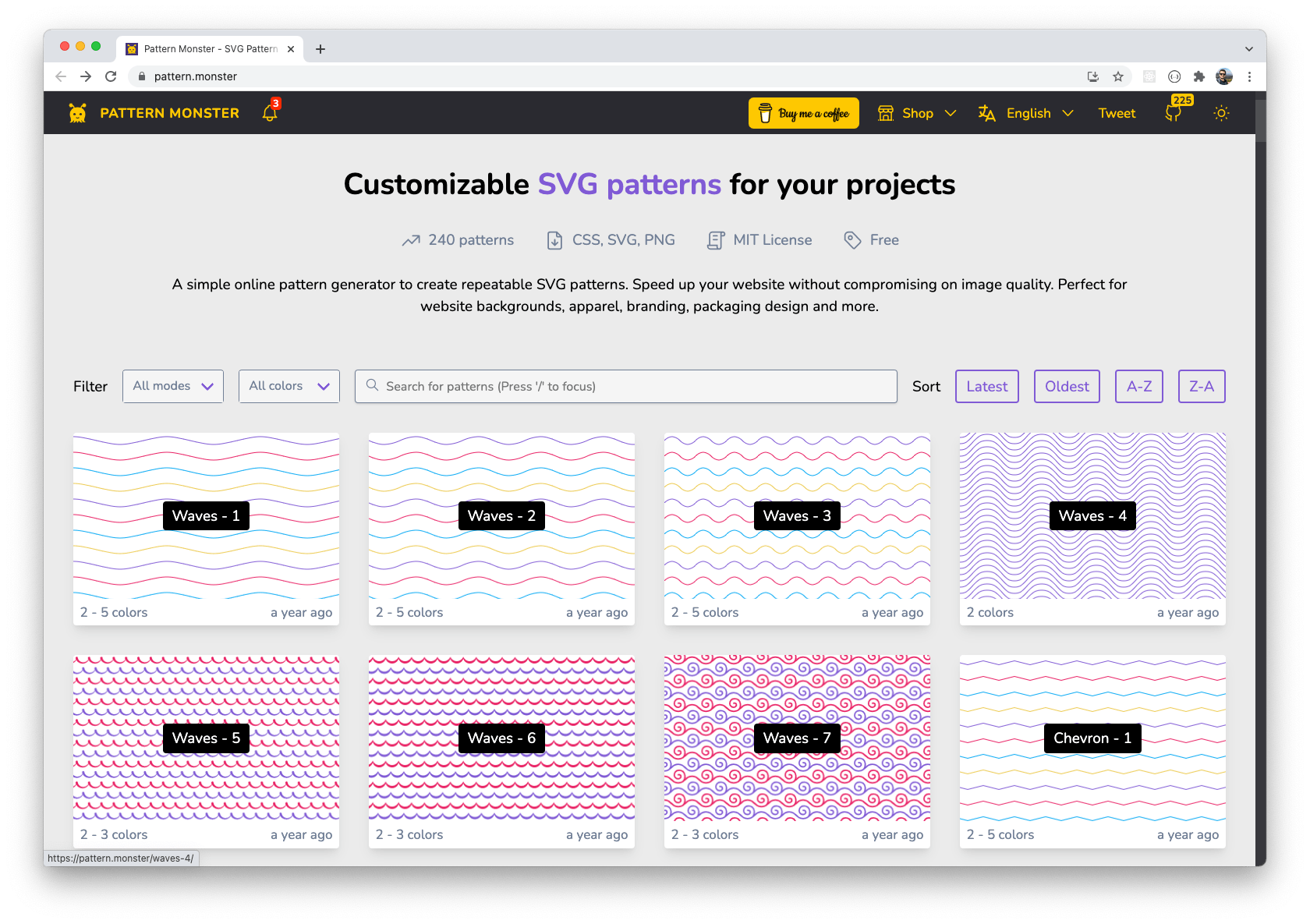
Task: Click the browser forward arrow
Action: pyautogui.click(x=86, y=76)
